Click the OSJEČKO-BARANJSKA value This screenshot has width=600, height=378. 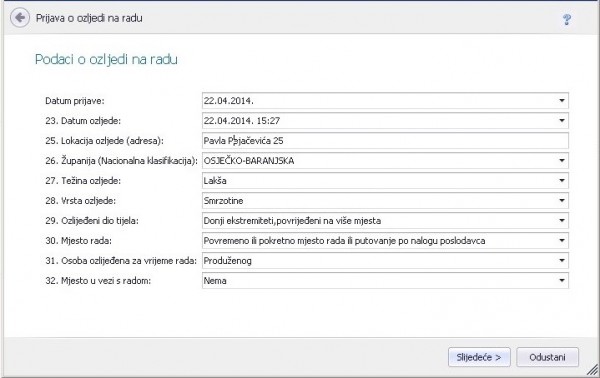249,161
